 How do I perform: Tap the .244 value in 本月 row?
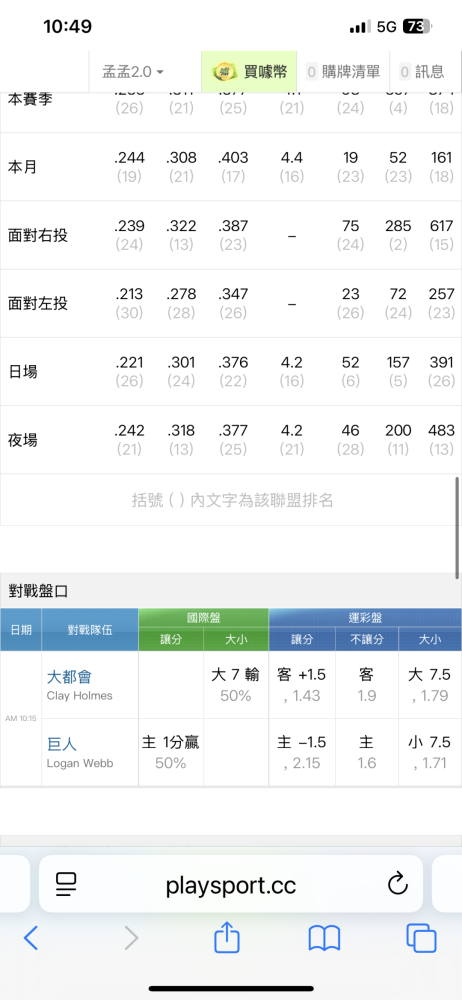130,158
